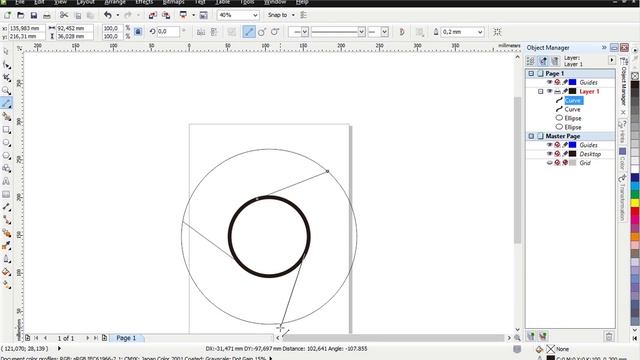The height and width of the screenshot is (360, 640).
Task: Click the Application launcher icon
Action: coord(183,16)
